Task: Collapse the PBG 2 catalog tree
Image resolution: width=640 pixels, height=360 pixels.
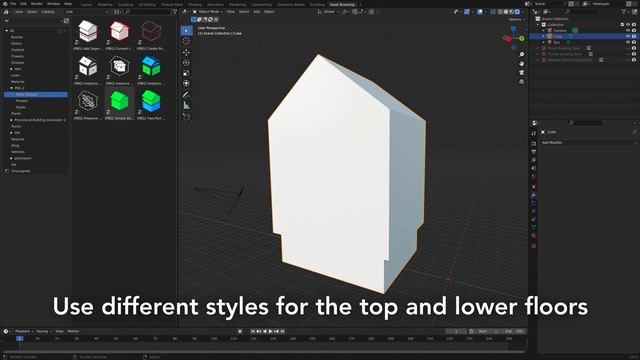Action: tap(11, 88)
